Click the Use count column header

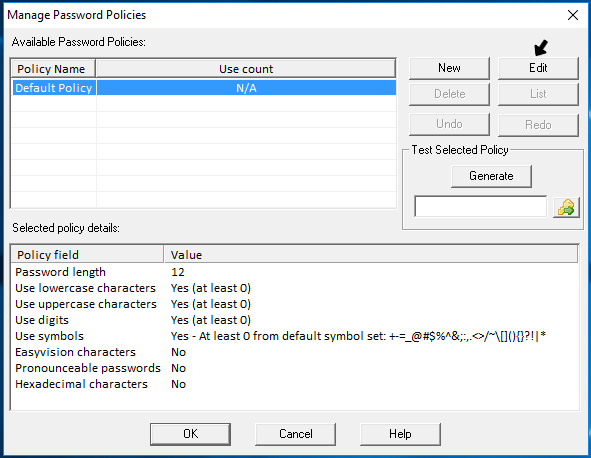[246, 69]
